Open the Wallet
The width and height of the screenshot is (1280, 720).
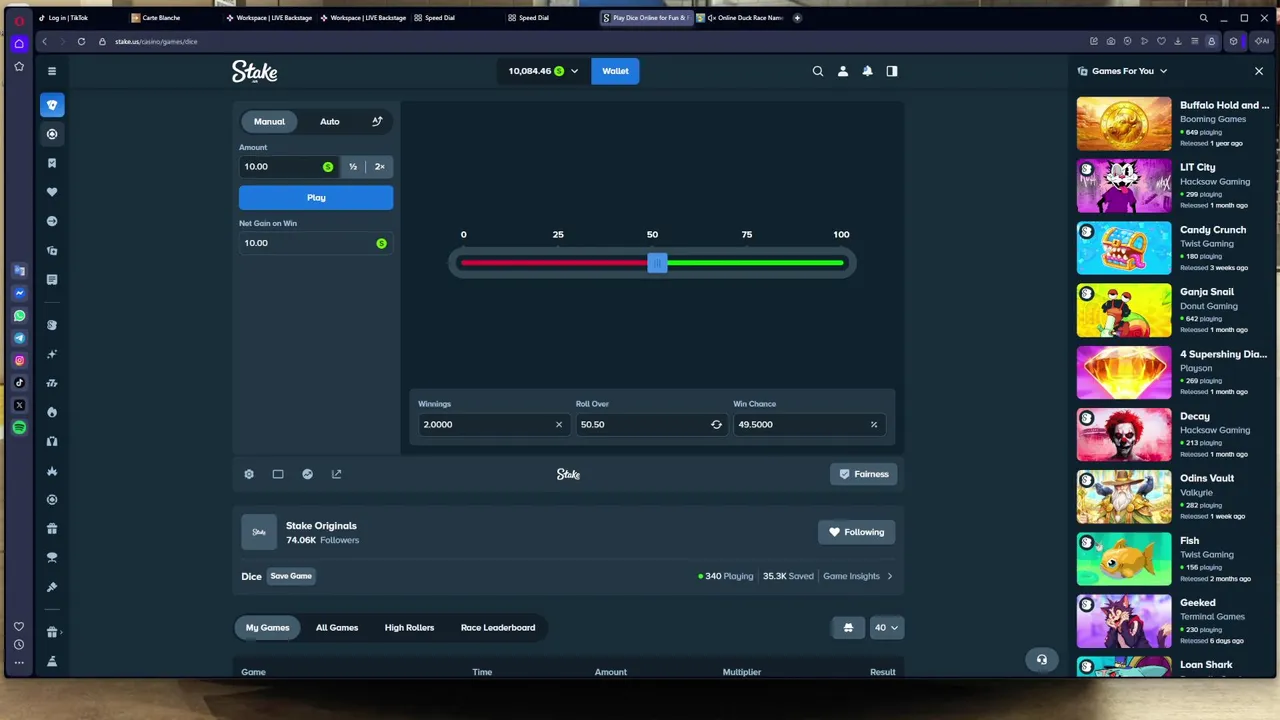pyautogui.click(x=615, y=71)
